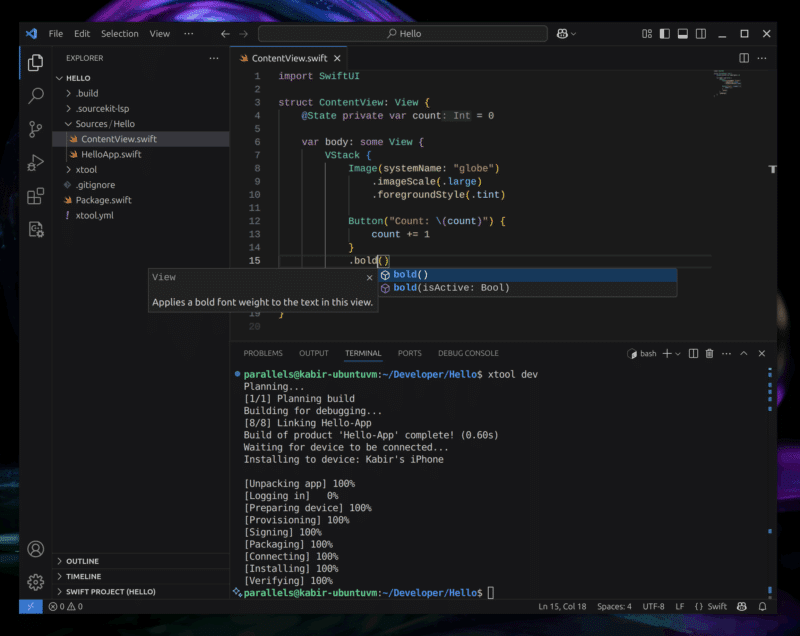Click Customize Layout icon in title bar
The image size is (800, 636).
pyautogui.click(x=647, y=34)
